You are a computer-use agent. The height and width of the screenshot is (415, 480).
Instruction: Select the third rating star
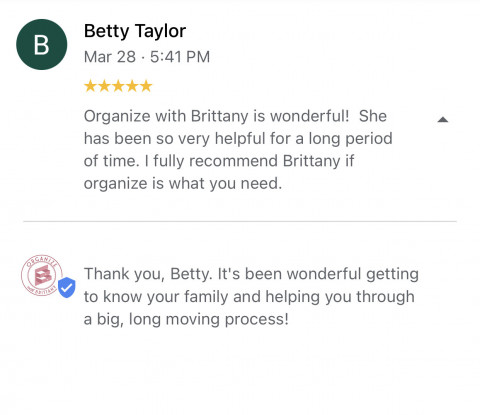118,86
